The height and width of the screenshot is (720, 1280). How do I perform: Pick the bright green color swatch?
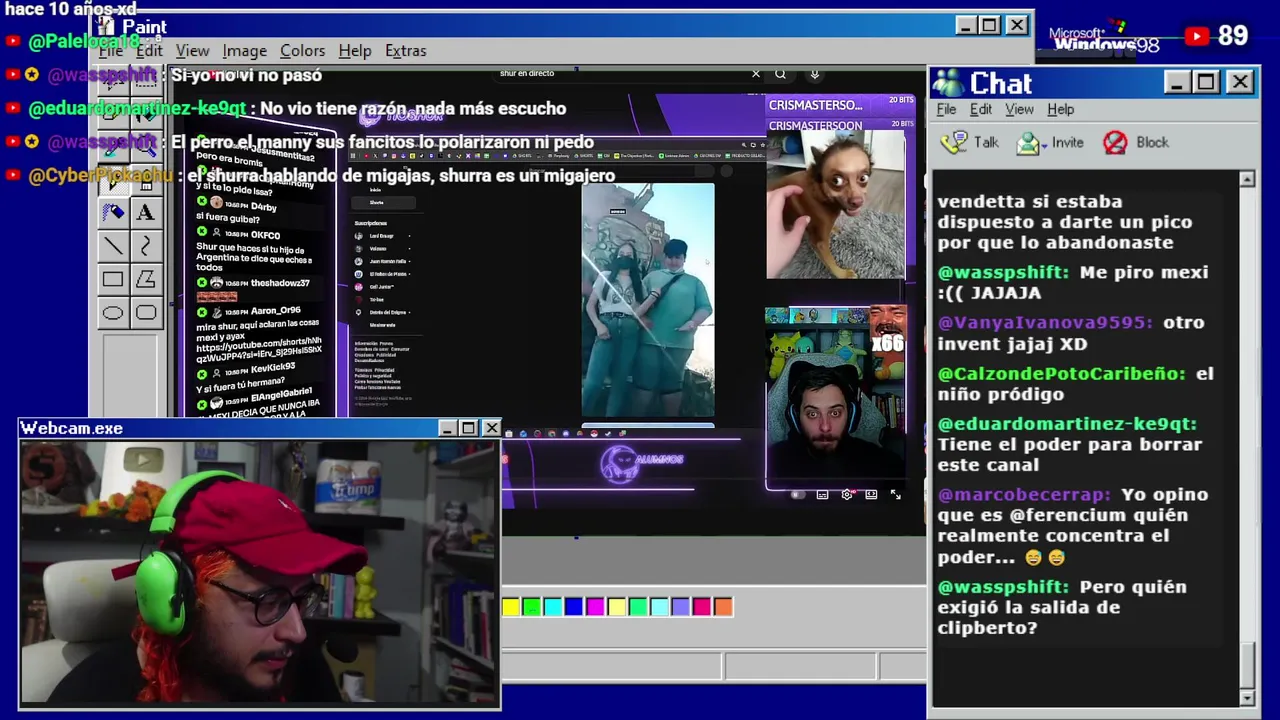pyautogui.click(x=532, y=606)
